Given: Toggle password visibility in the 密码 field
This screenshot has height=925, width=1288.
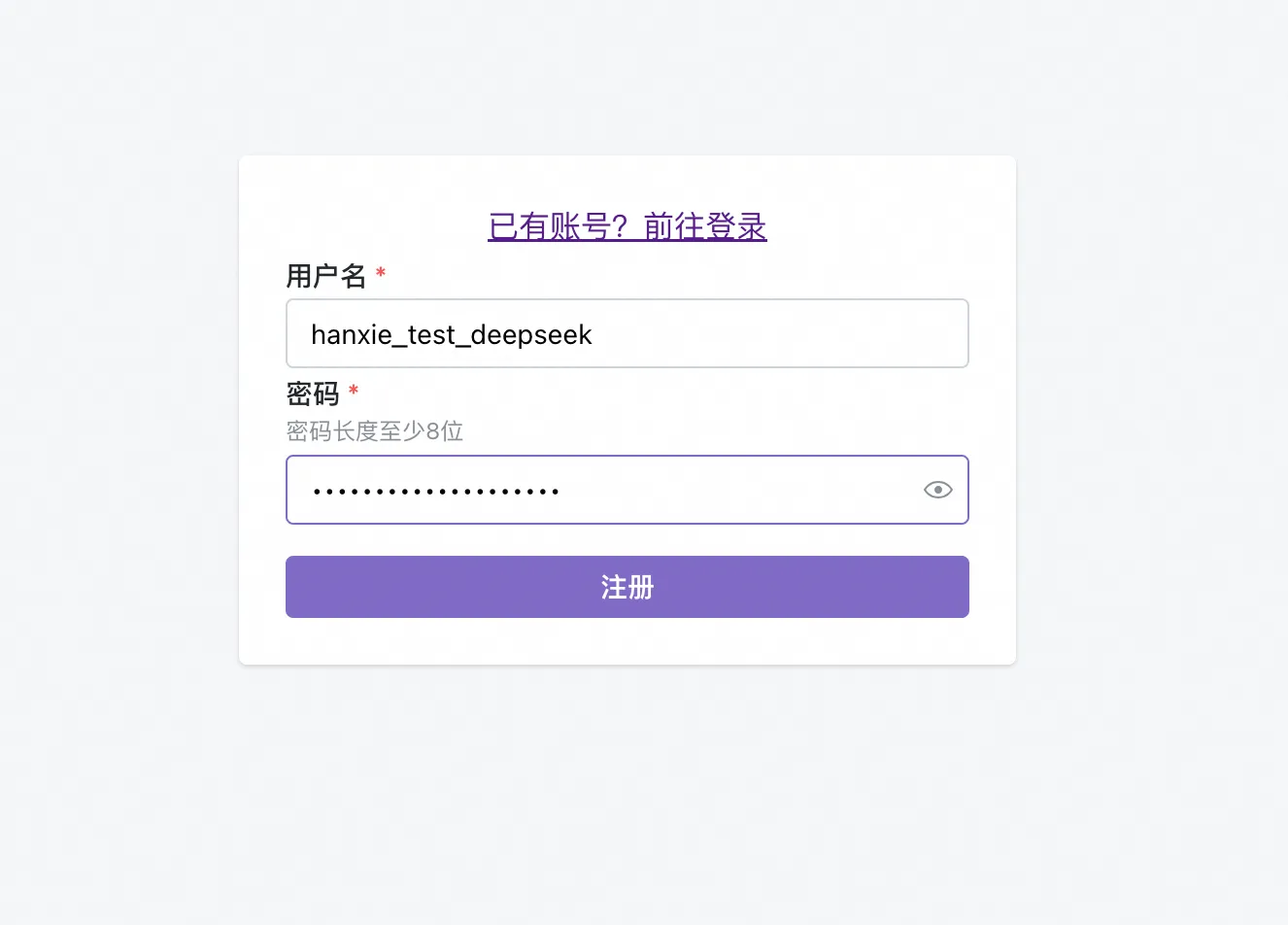Looking at the screenshot, I should coord(937,490).
